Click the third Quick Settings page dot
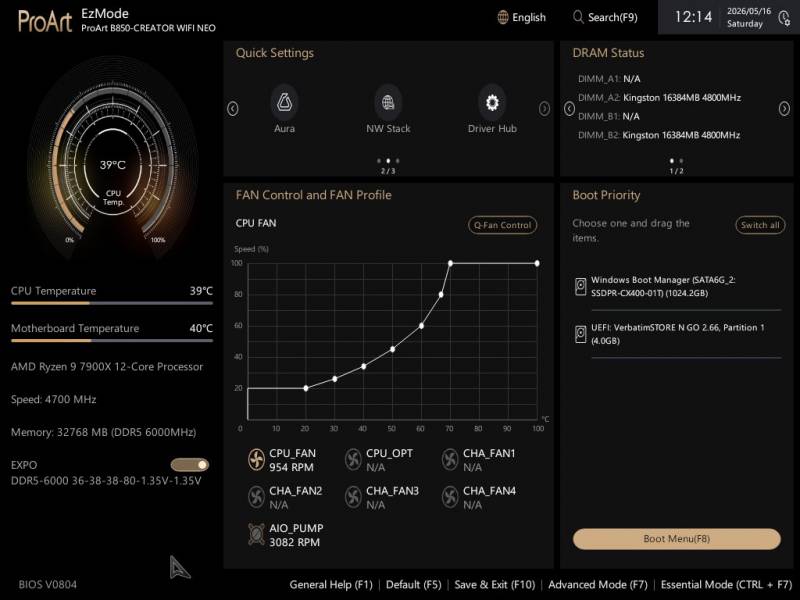 click(x=397, y=161)
